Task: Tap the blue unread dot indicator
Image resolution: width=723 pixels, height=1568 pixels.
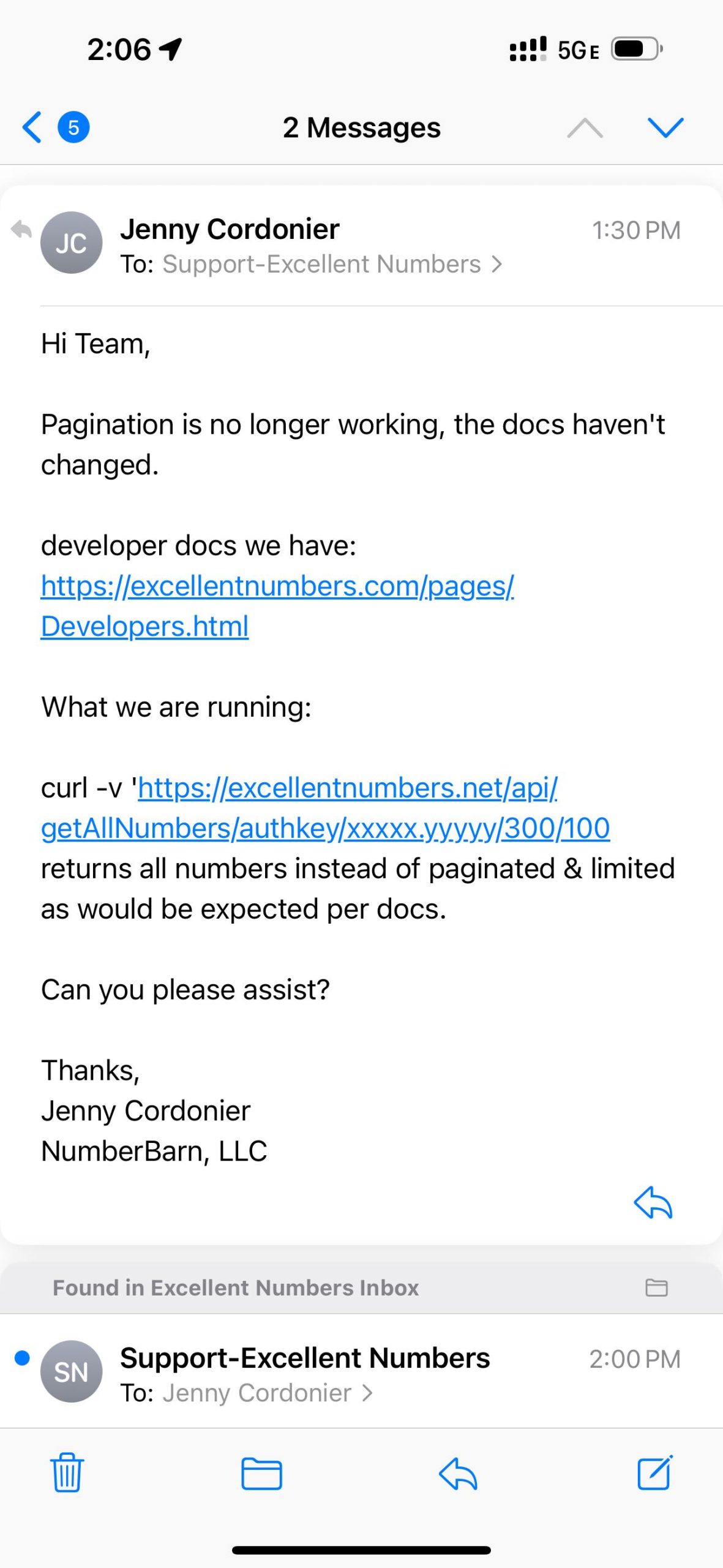Action: (x=22, y=1359)
